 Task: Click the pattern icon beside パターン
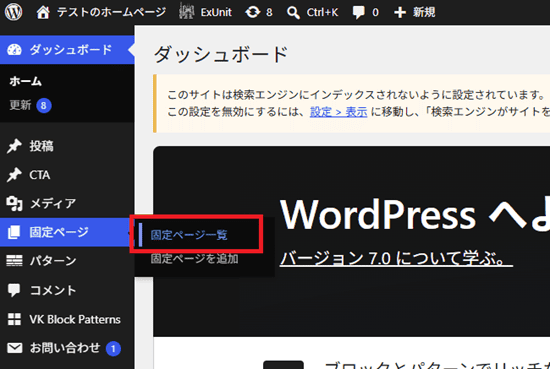[14, 261]
